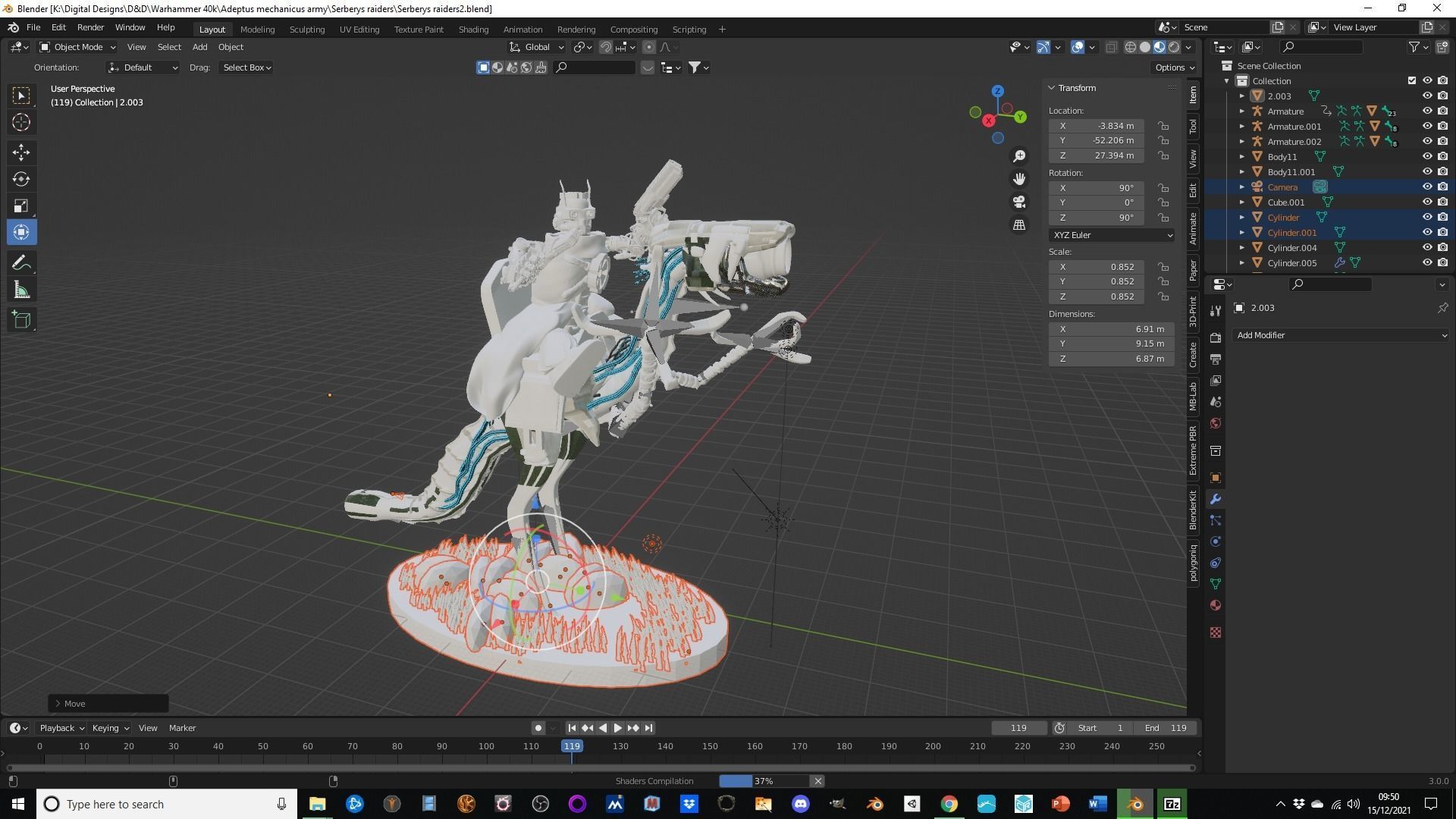Open viewport Options button
Viewport: 1456px width, 819px height.
point(1175,67)
